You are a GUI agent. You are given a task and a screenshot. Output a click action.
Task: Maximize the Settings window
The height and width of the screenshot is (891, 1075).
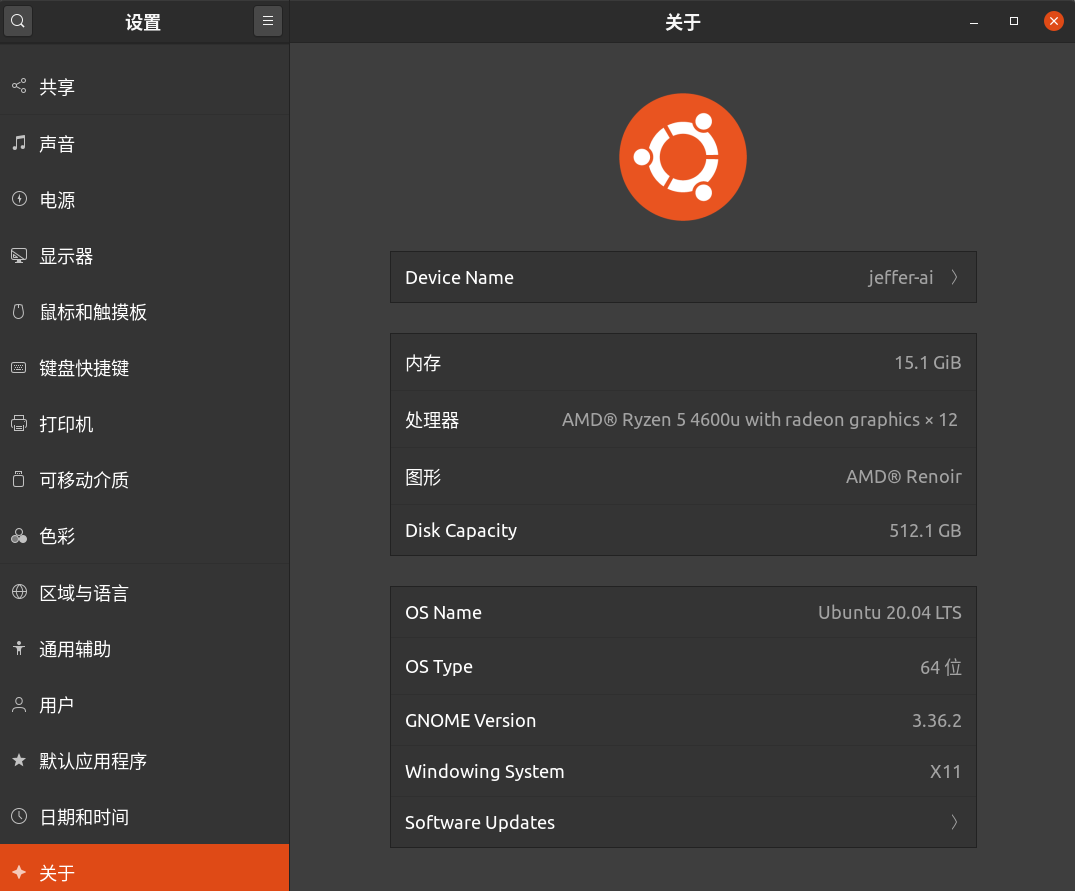pyautogui.click(x=1014, y=21)
